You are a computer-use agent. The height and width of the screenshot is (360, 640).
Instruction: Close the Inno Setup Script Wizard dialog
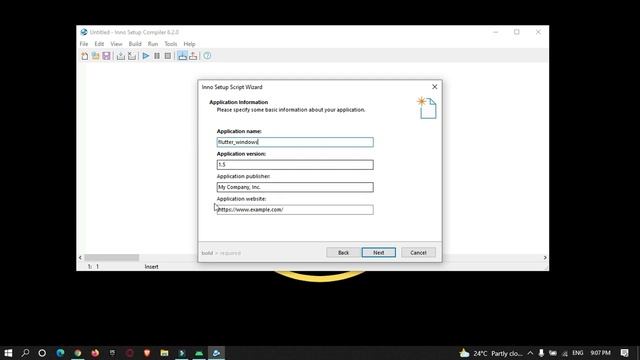coord(435,87)
